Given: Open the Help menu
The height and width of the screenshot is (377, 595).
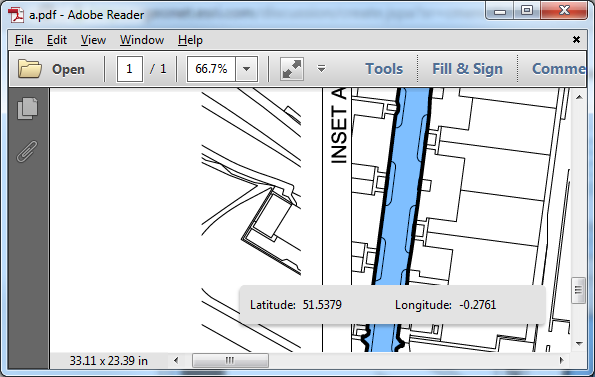Looking at the screenshot, I should [190, 40].
